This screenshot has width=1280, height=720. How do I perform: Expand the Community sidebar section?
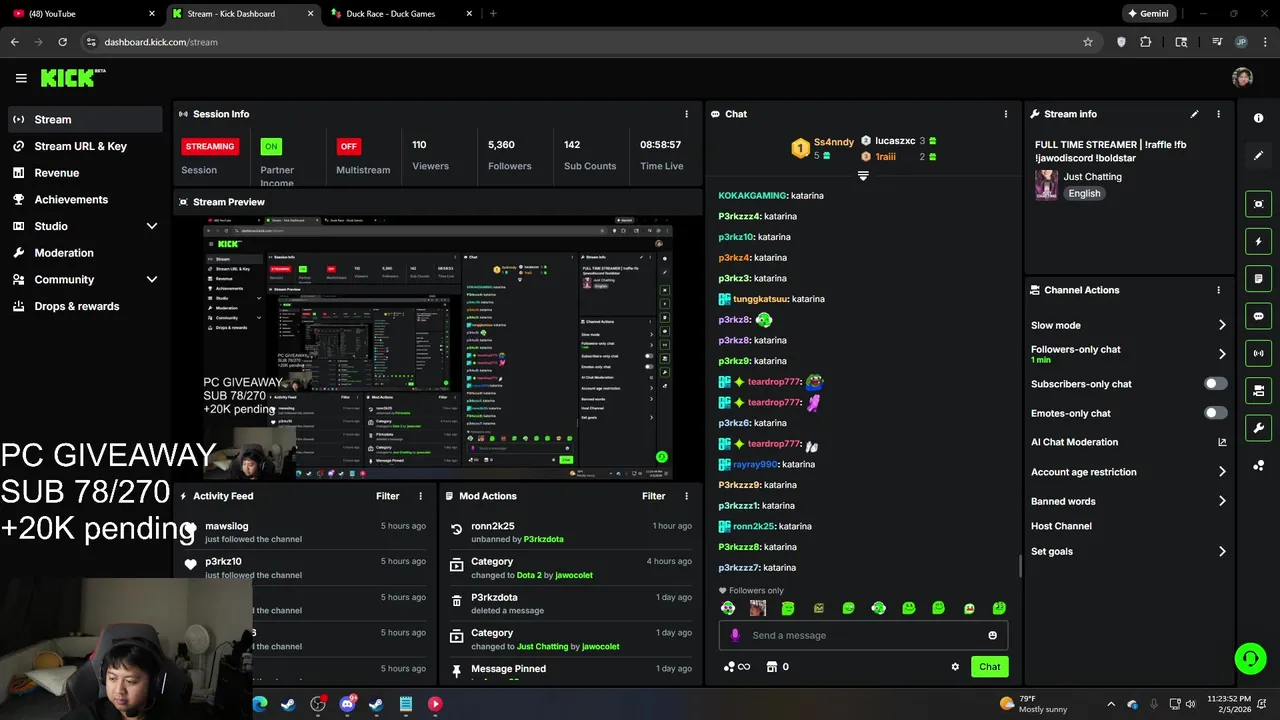click(152, 280)
